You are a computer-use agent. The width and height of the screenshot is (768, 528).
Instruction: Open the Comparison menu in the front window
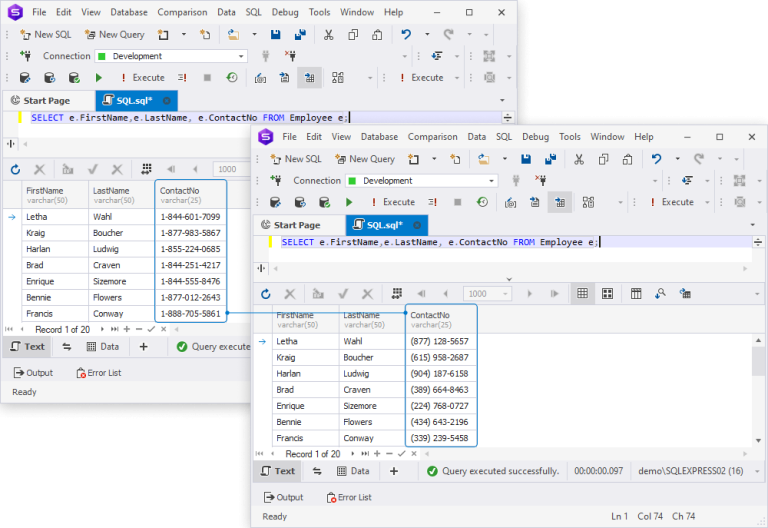[432, 137]
